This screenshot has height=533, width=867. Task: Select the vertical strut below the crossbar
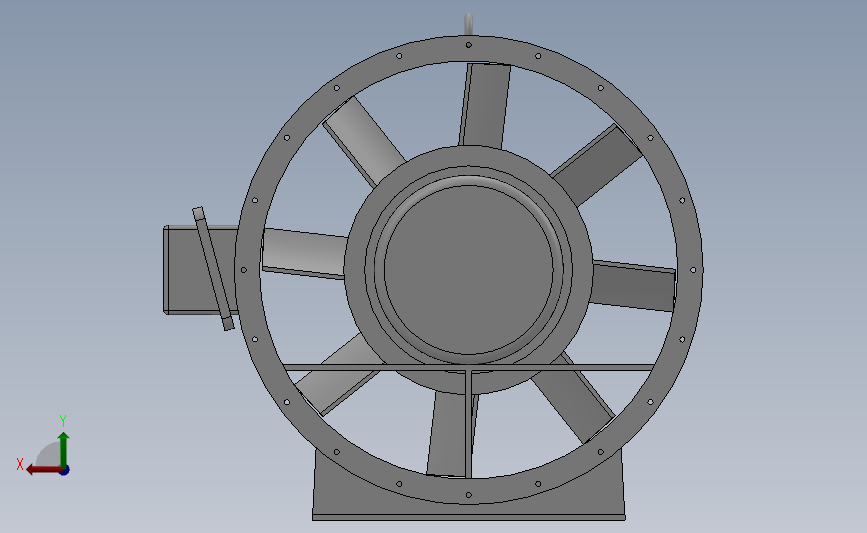click(x=468, y=424)
